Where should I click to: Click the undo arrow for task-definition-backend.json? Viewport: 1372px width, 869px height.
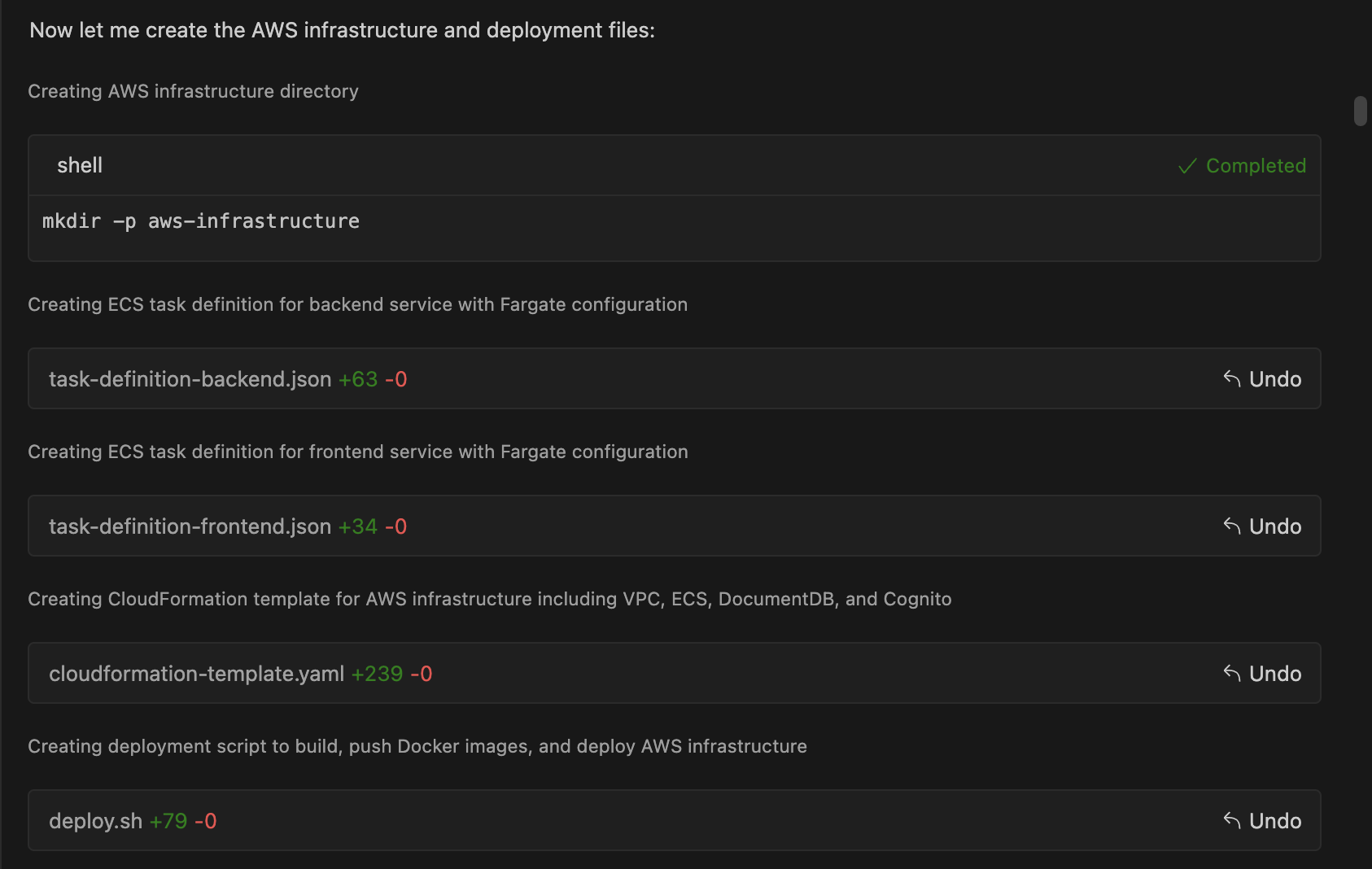pyautogui.click(x=1232, y=379)
